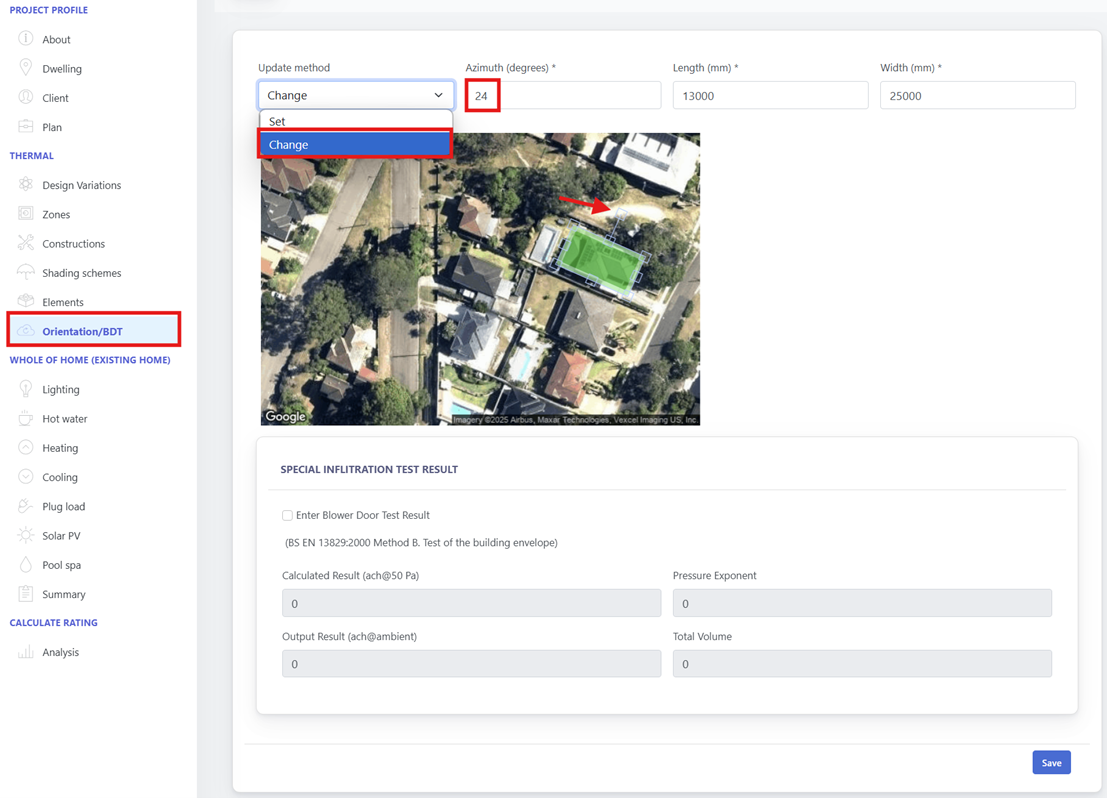
Task: Open Design Variations page
Action: click(x=82, y=185)
